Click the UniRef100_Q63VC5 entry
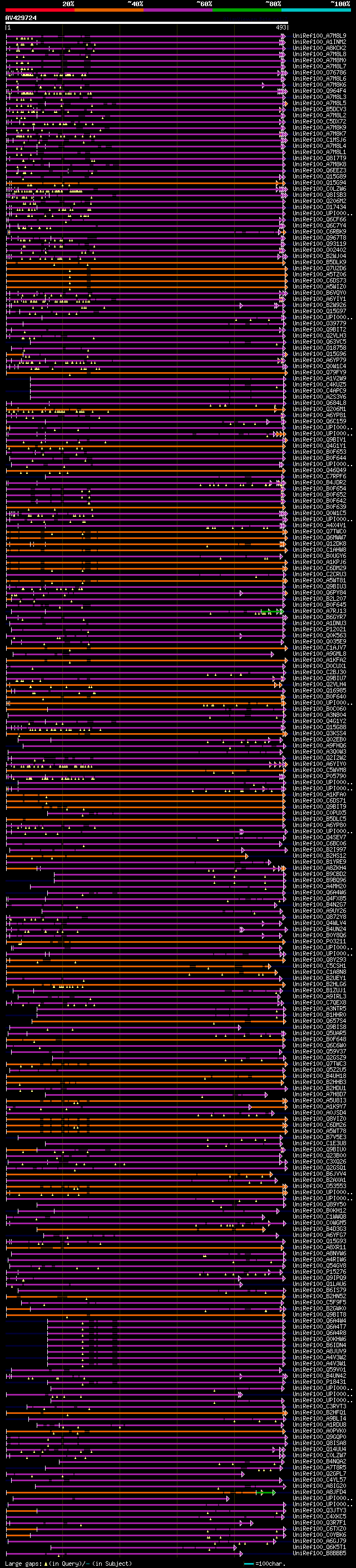This screenshot has width=356, height=1568. coord(319,342)
